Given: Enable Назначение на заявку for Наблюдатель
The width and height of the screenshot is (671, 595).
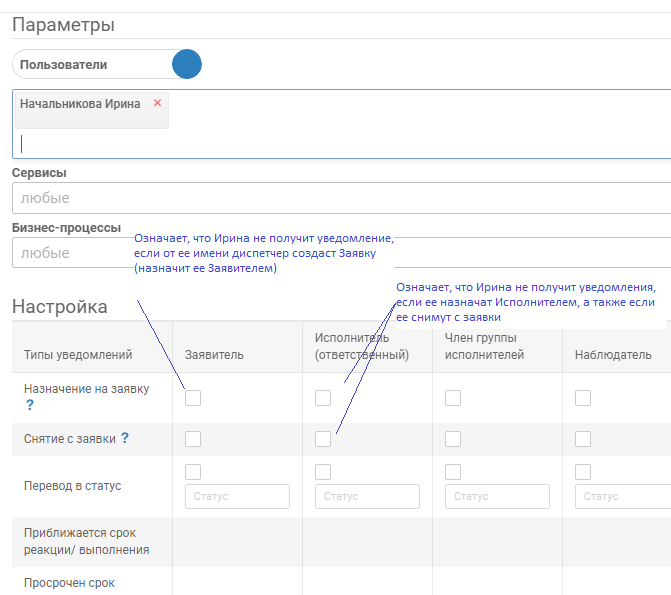Looking at the screenshot, I should 583,398.
